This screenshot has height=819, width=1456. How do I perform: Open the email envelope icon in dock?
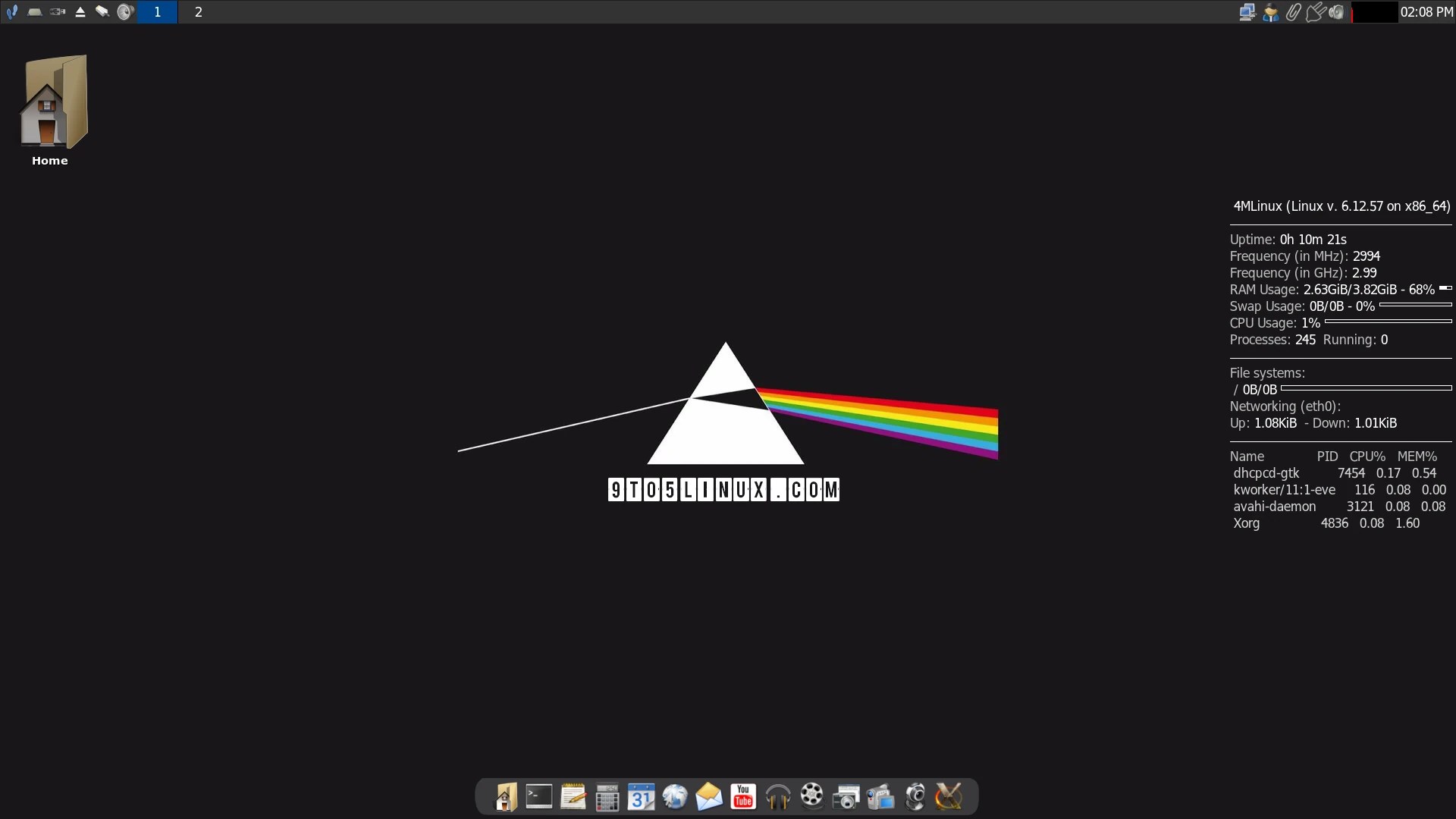[709, 796]
